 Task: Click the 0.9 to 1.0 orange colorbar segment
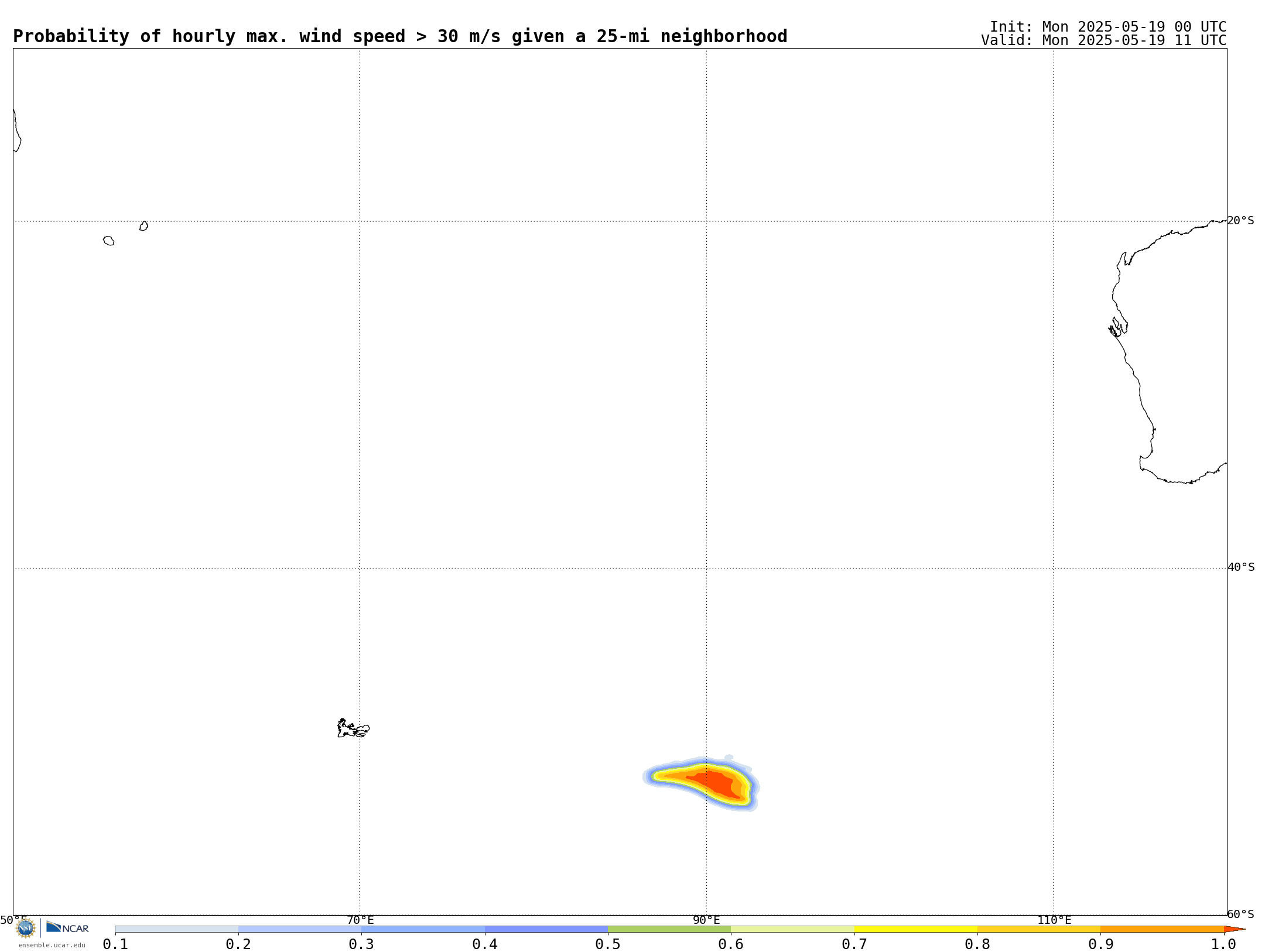click(1162, 929)
